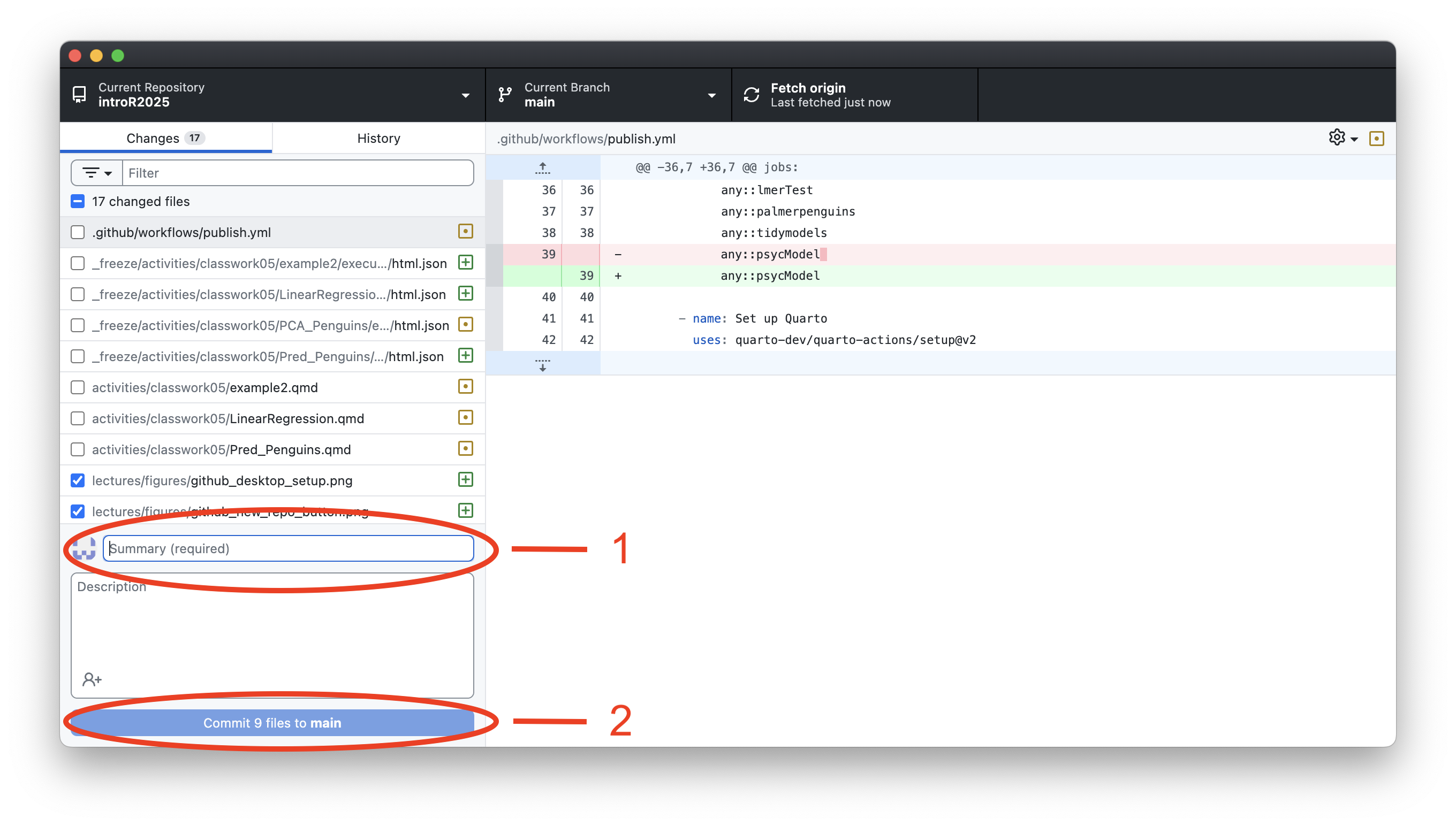Click the add co-authors icon in Description

(92, 679)
